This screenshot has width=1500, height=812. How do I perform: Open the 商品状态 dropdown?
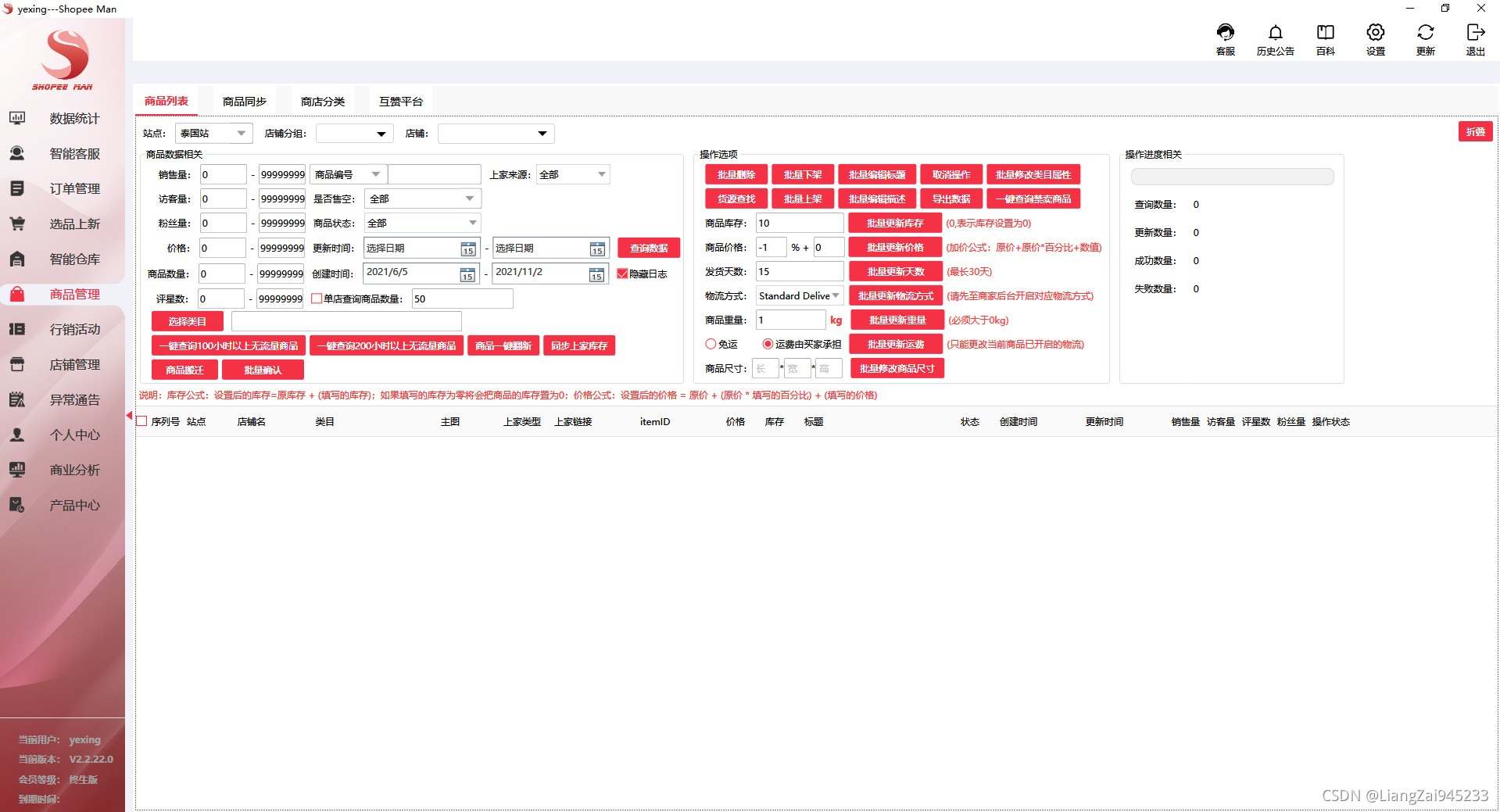pyautogui.click(x=422, y=223)
